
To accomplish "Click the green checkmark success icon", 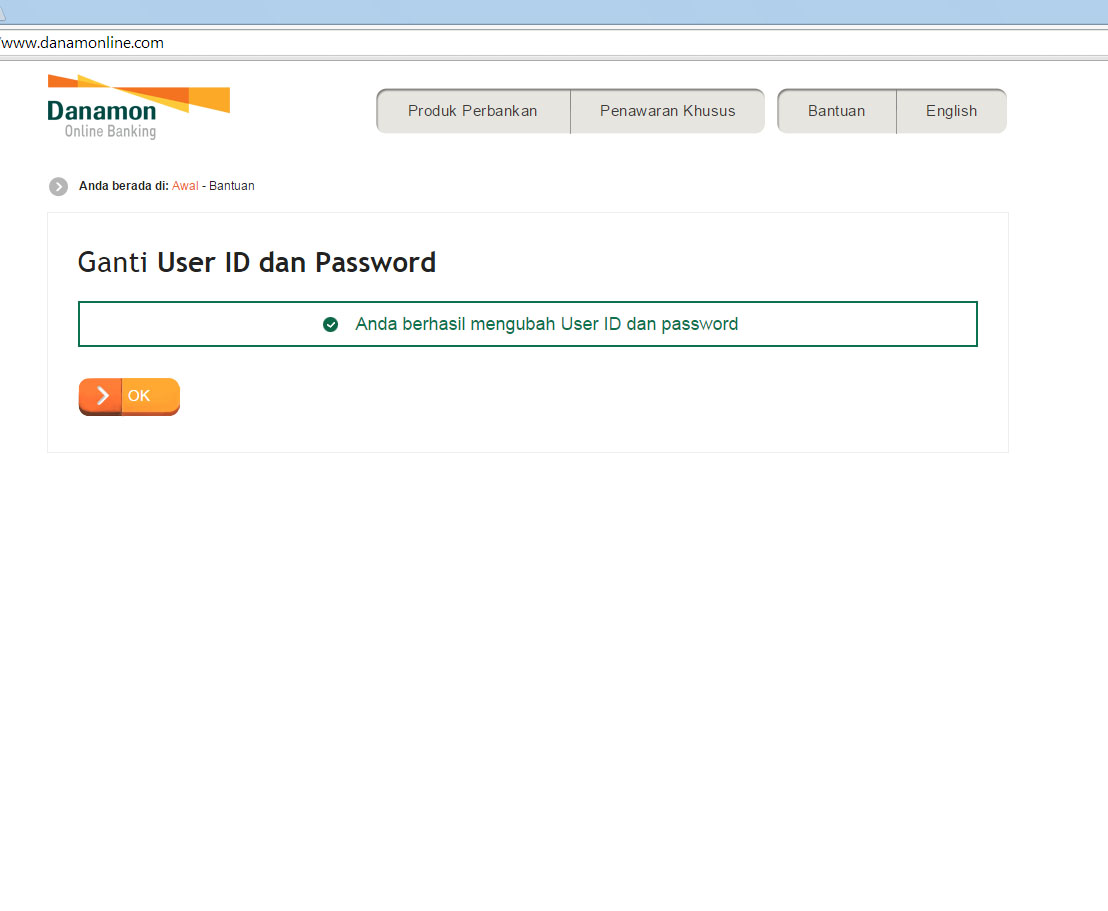I will [x=330, y=324].
